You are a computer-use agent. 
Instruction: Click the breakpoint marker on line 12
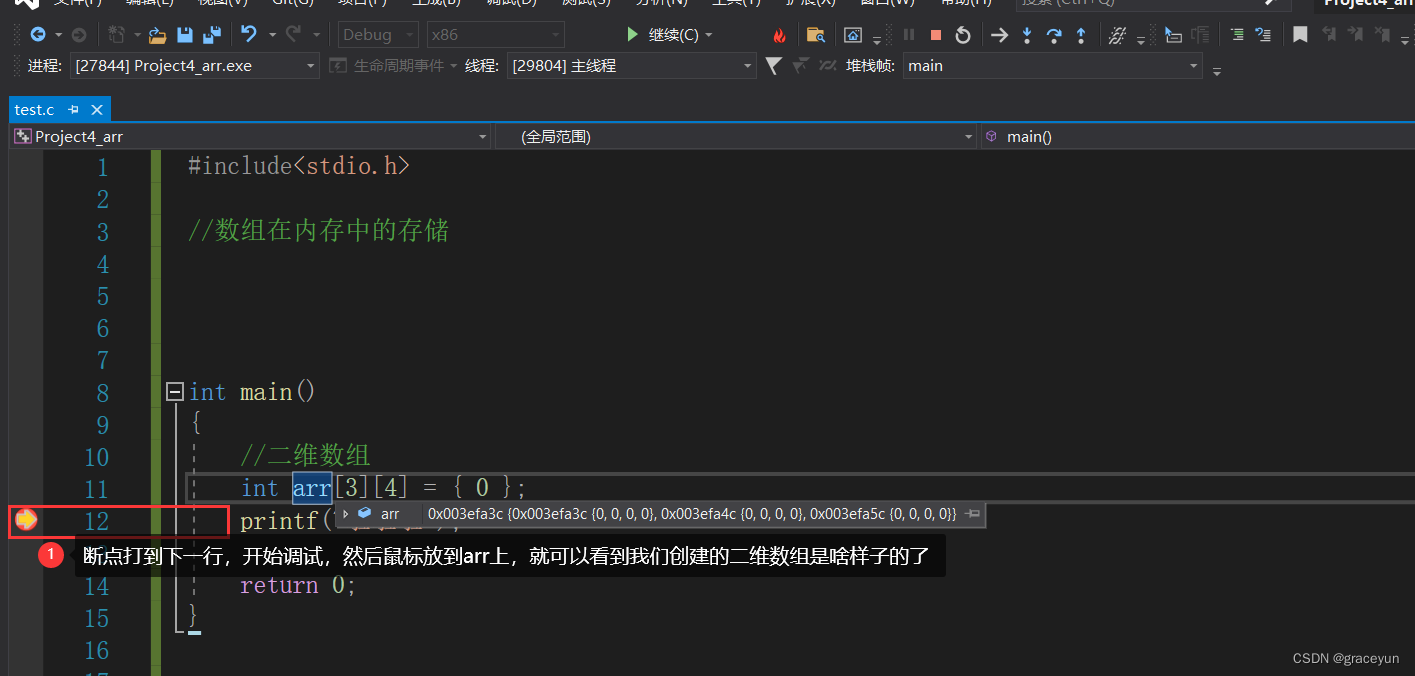pos(26,520)
